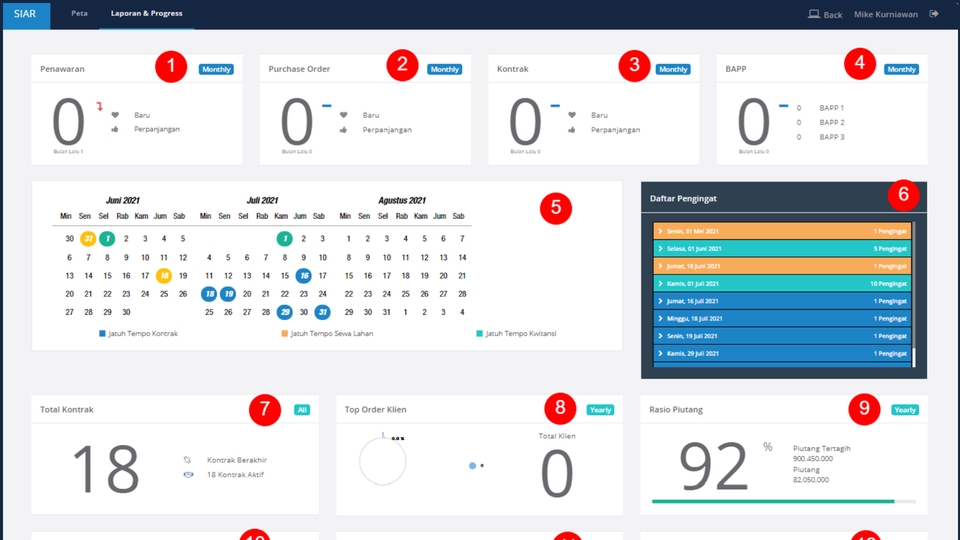The width and height of the screenshot is (960, 540).
Task: Click the Monthly badge on Penawaran card
Action: tap(216, 69)
